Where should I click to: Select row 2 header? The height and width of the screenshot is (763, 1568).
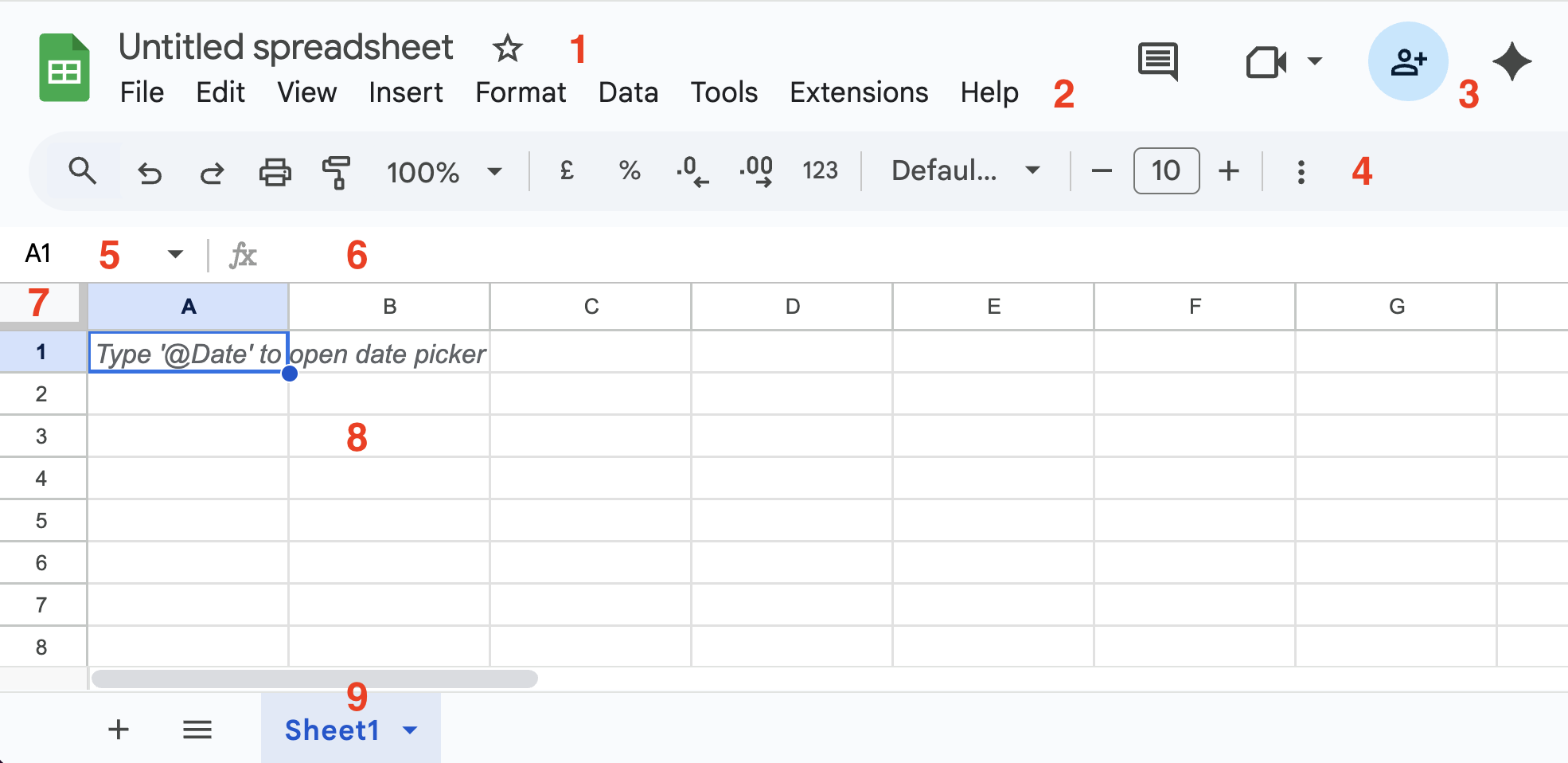click(43, 393)
